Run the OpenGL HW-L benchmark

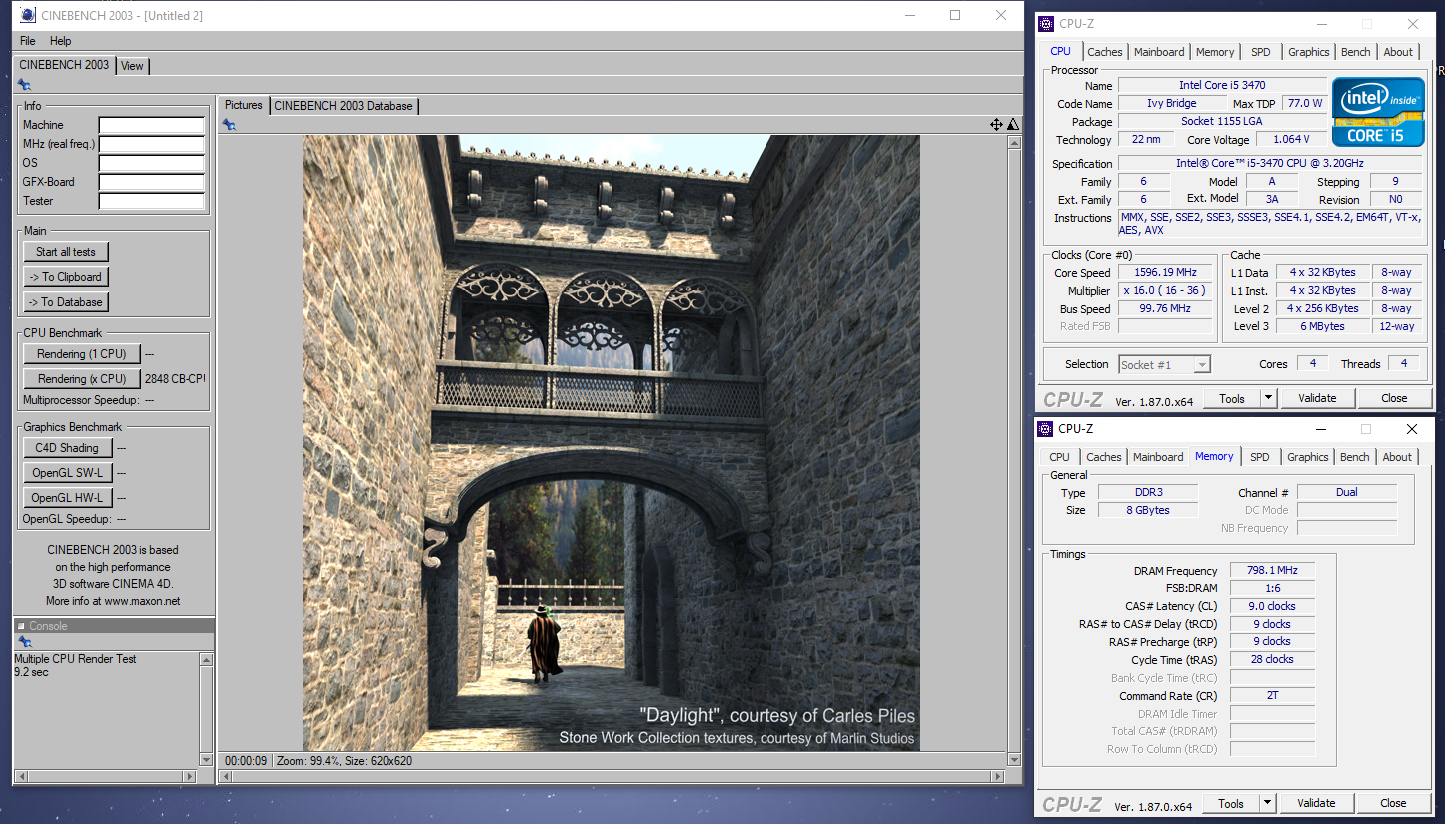[67, 498]
